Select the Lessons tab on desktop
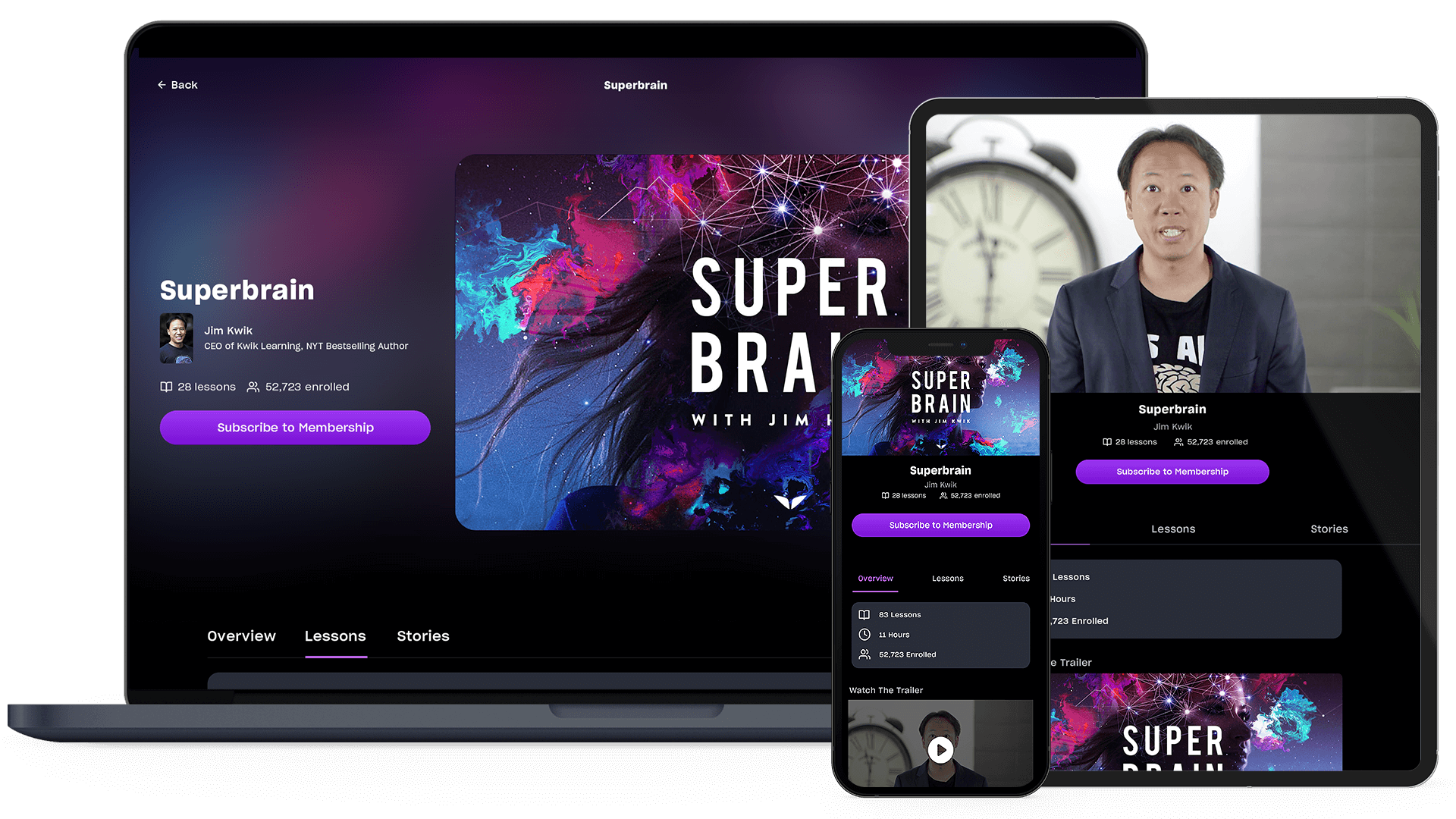Screen dimensions: 1456x819 (335, 636)
